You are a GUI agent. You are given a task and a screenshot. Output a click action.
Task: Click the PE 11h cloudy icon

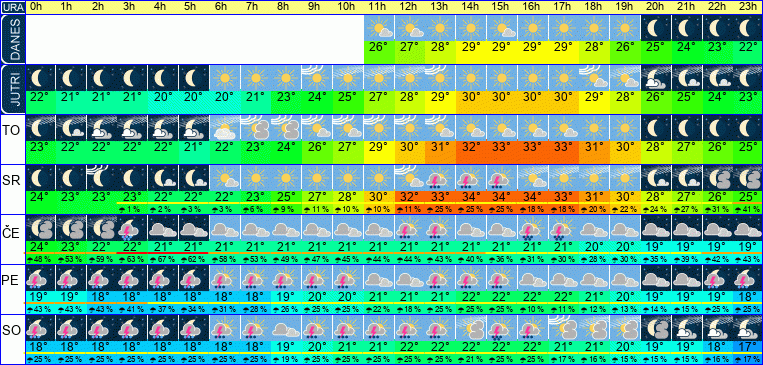(x=379, y=278)
